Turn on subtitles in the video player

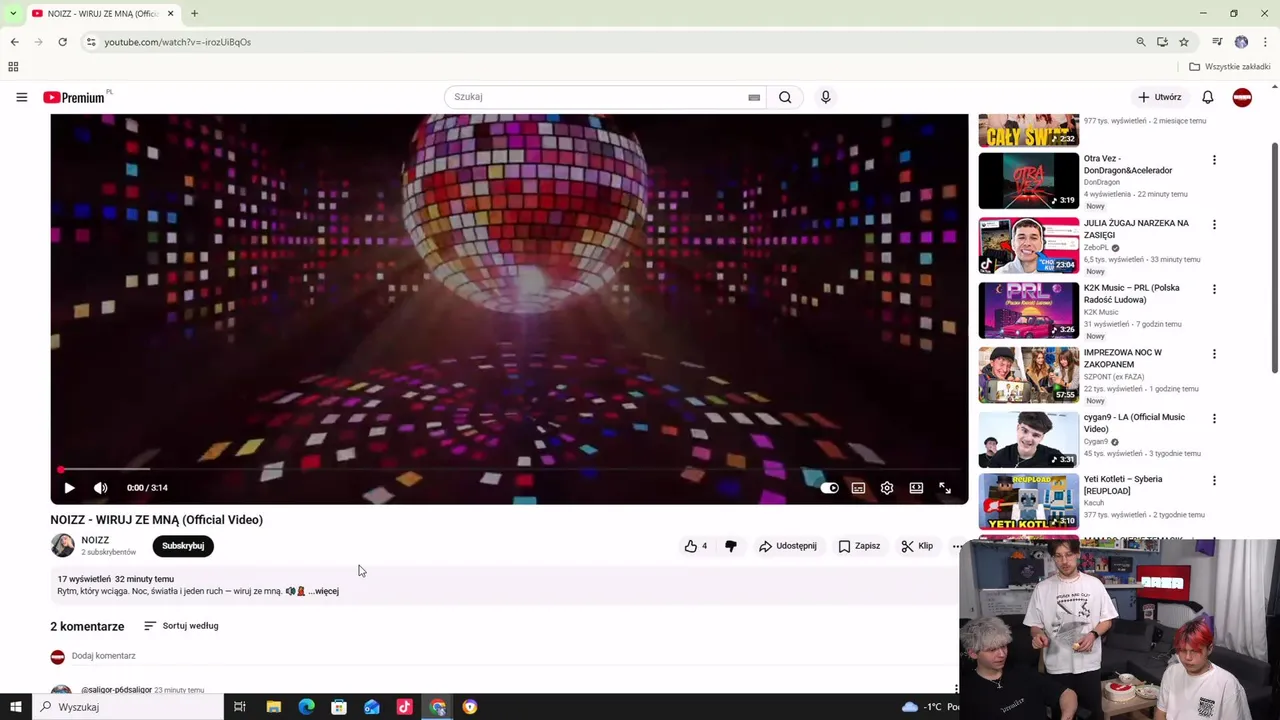858,488
